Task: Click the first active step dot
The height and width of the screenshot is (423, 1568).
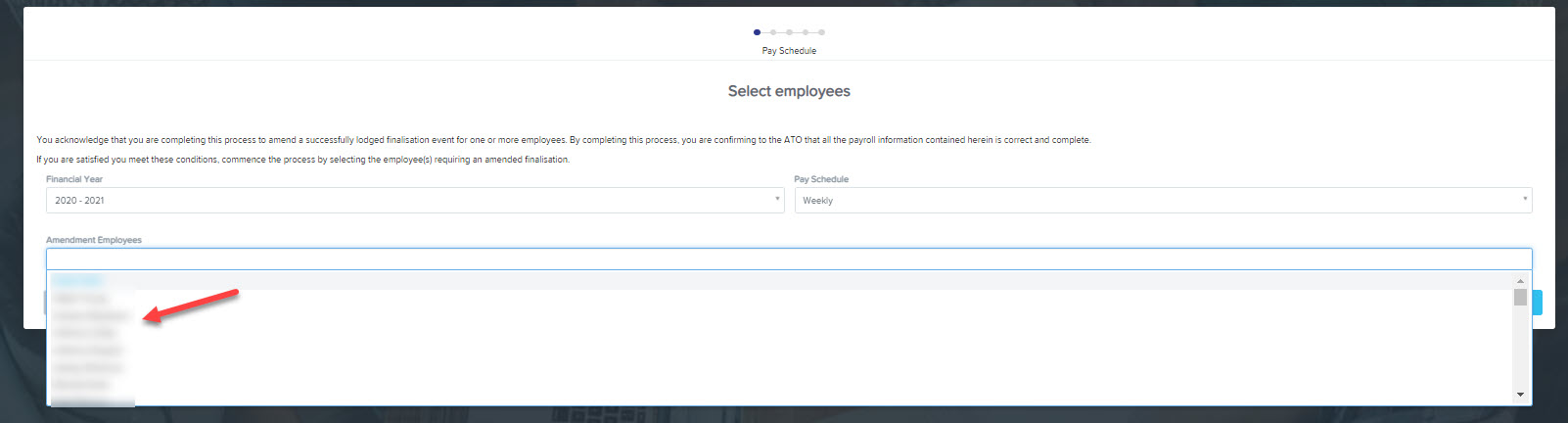Action: point(757,32)
